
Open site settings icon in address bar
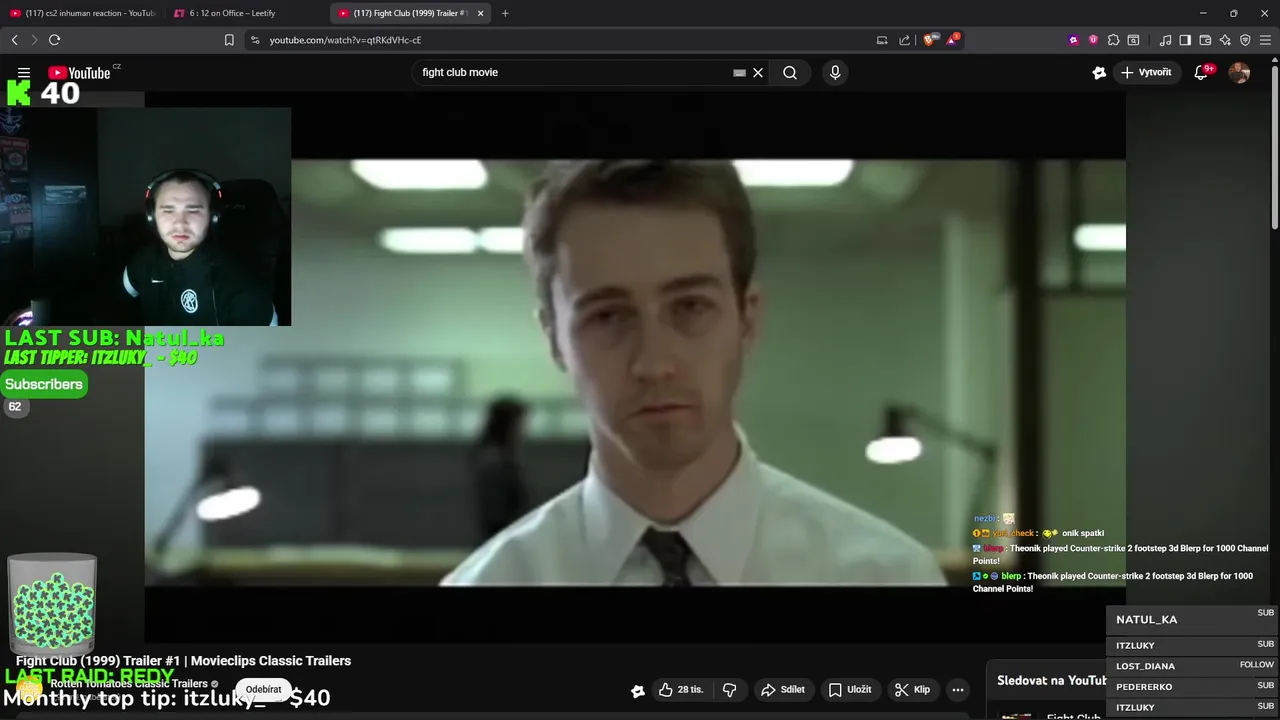click(x=255, y=40)
